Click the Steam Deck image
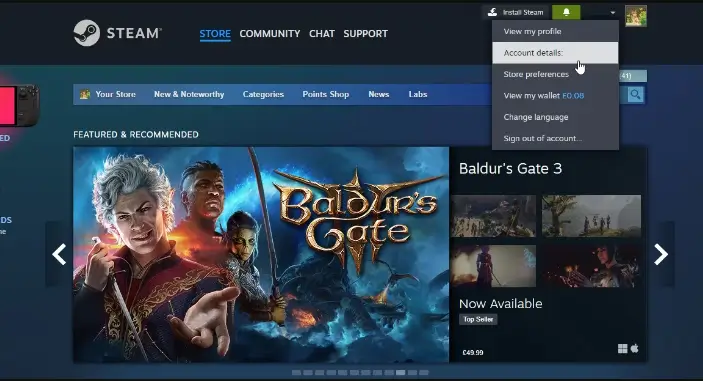Screen dimensions: 703x381 [x=20, y=105]
